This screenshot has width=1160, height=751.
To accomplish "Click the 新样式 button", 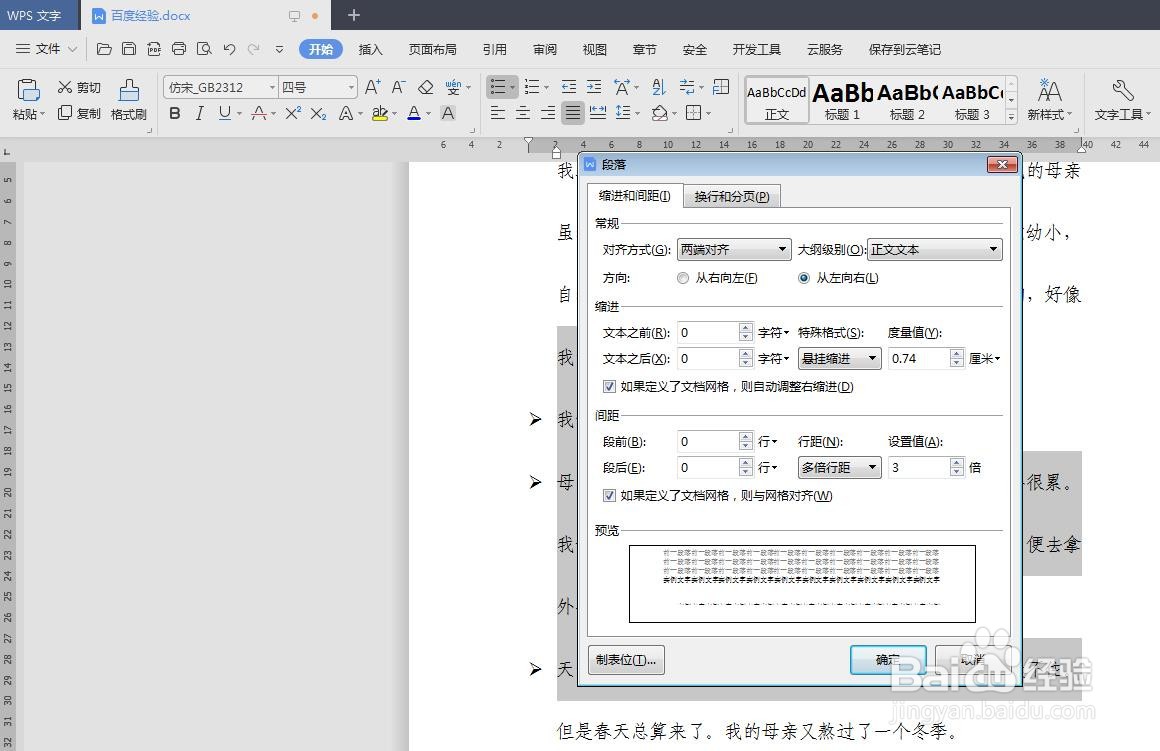I will tap(1049, 100).
